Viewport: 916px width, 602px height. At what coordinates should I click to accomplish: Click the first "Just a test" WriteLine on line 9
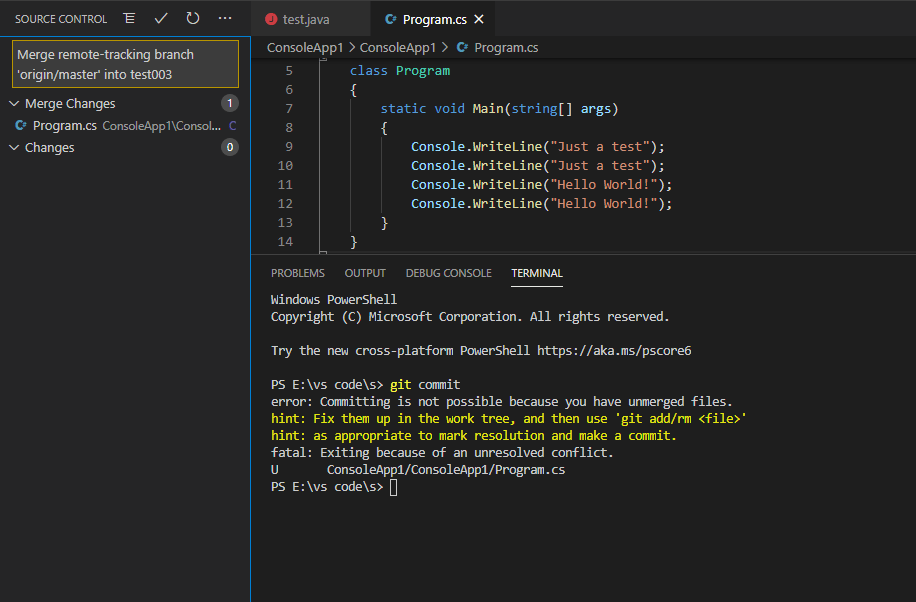tap(537, 147)
